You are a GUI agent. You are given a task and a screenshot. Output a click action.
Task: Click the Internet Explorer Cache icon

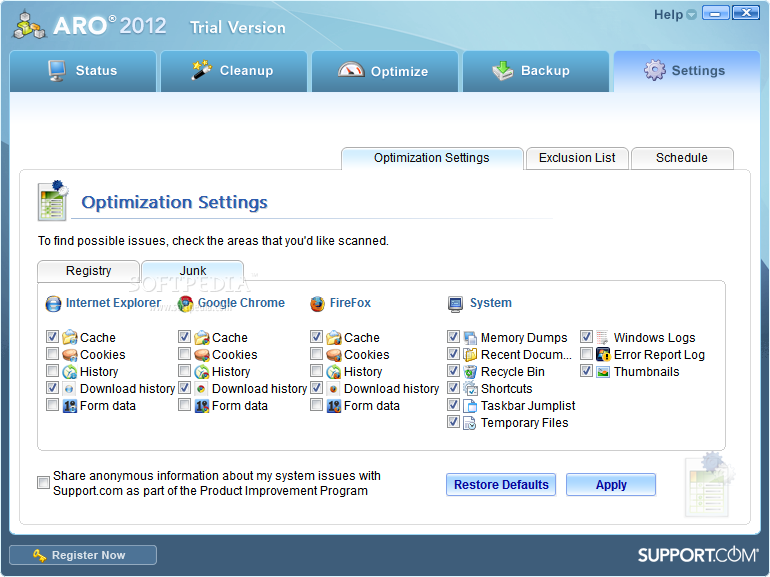coord(70,337)
